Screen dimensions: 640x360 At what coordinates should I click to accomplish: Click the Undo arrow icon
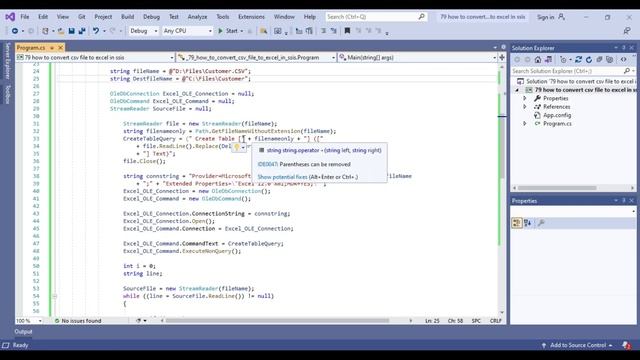point(96,31)
